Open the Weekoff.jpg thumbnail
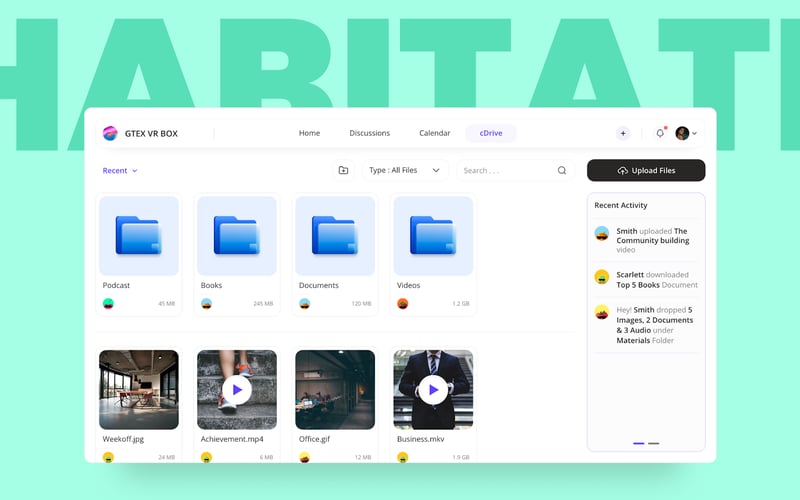 pyautogui.click(x=139, y=389)
